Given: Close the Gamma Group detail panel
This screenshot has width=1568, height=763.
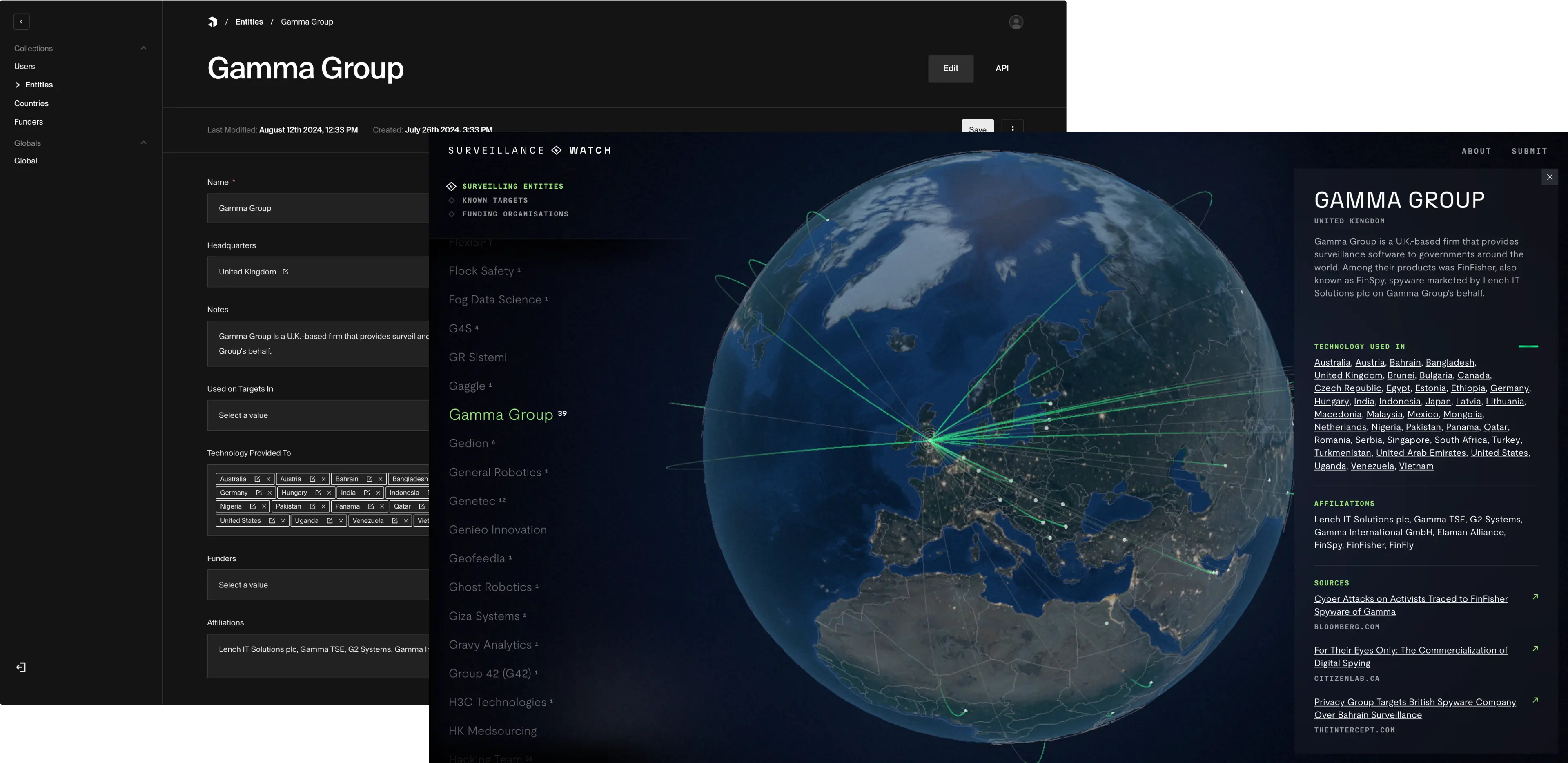Looking at the screenshot, I should pyautogui.click(x=1550, y=177).
